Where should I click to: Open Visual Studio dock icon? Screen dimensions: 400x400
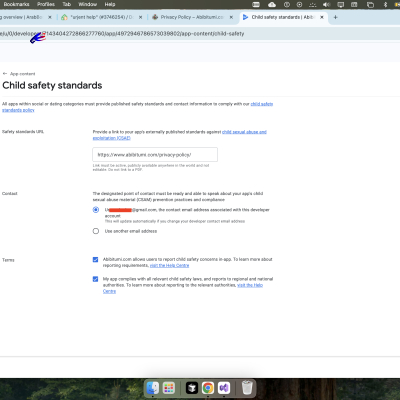[224, 388]
